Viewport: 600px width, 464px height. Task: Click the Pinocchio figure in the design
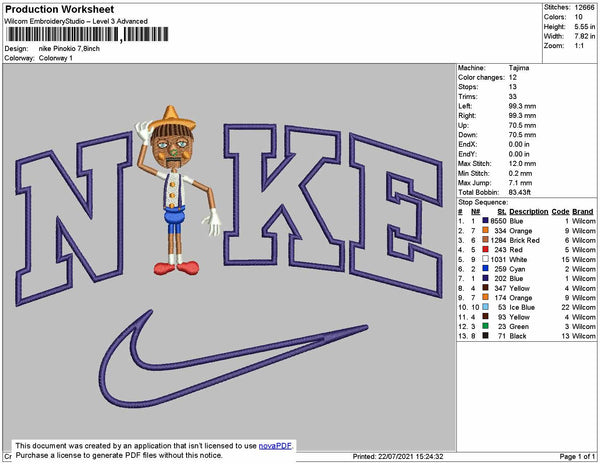pyautogui.click(x=176, y=190)
